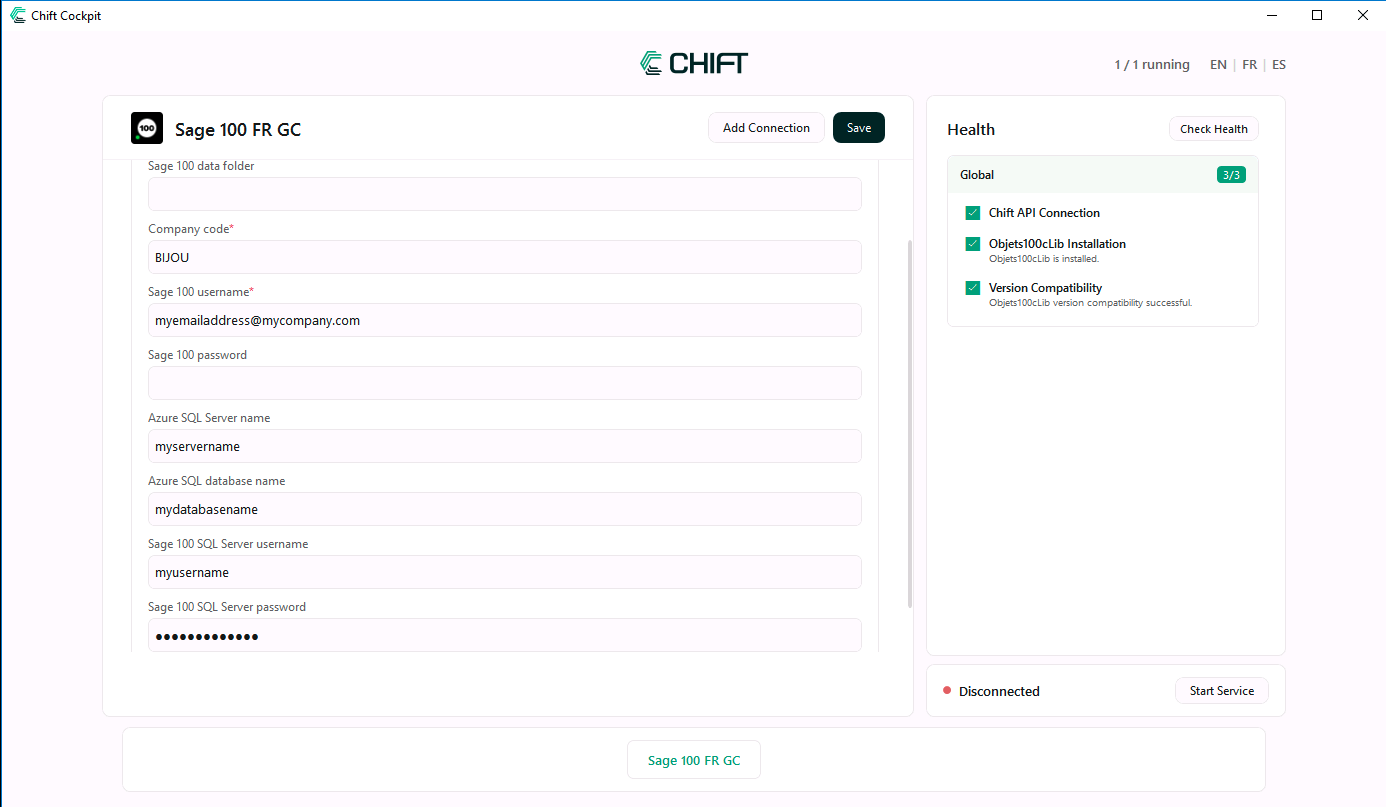Click the form's vertical scrollbar

click(909, 423)
